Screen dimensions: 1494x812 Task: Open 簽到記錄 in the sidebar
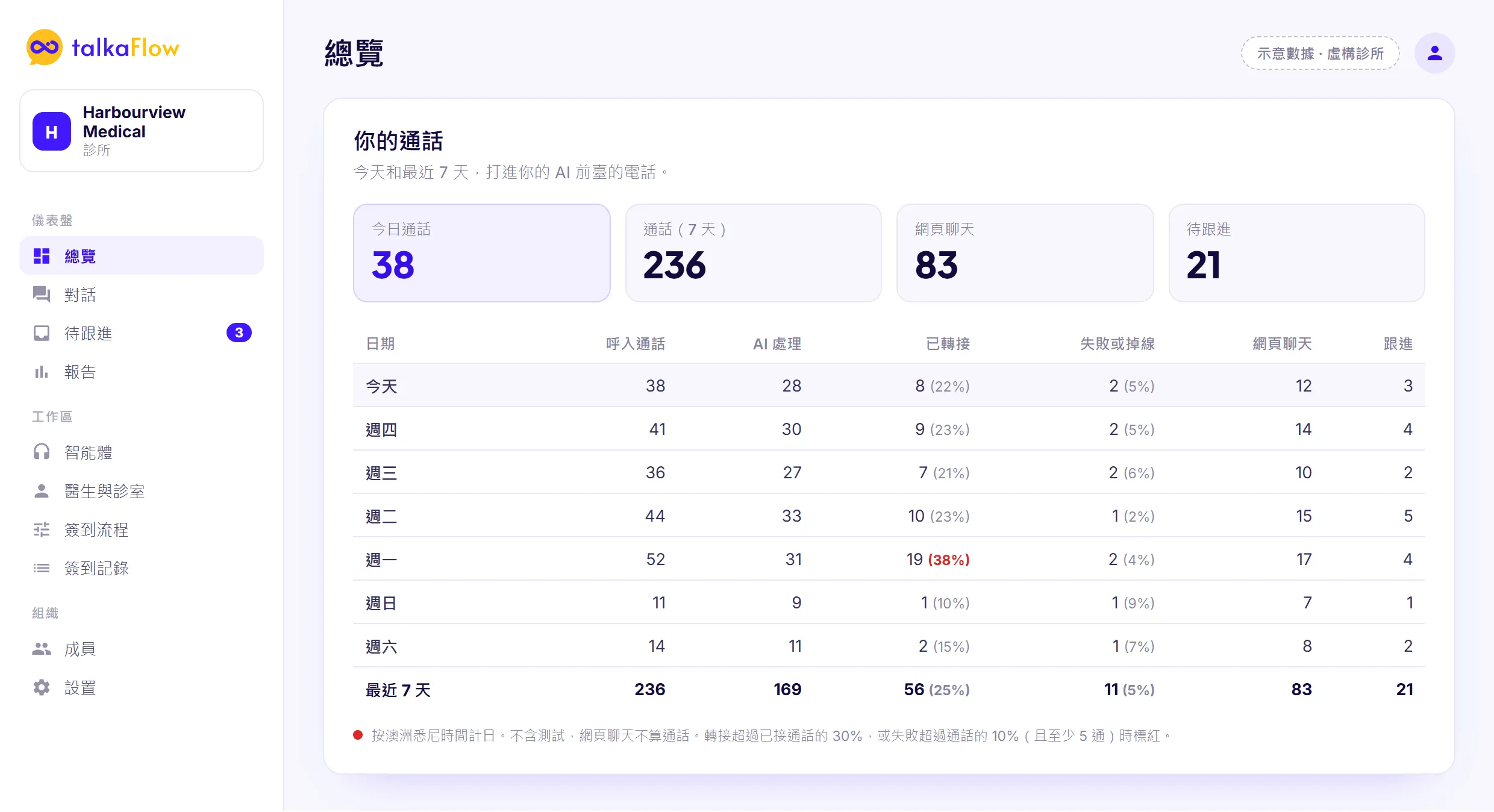(142, 568)
